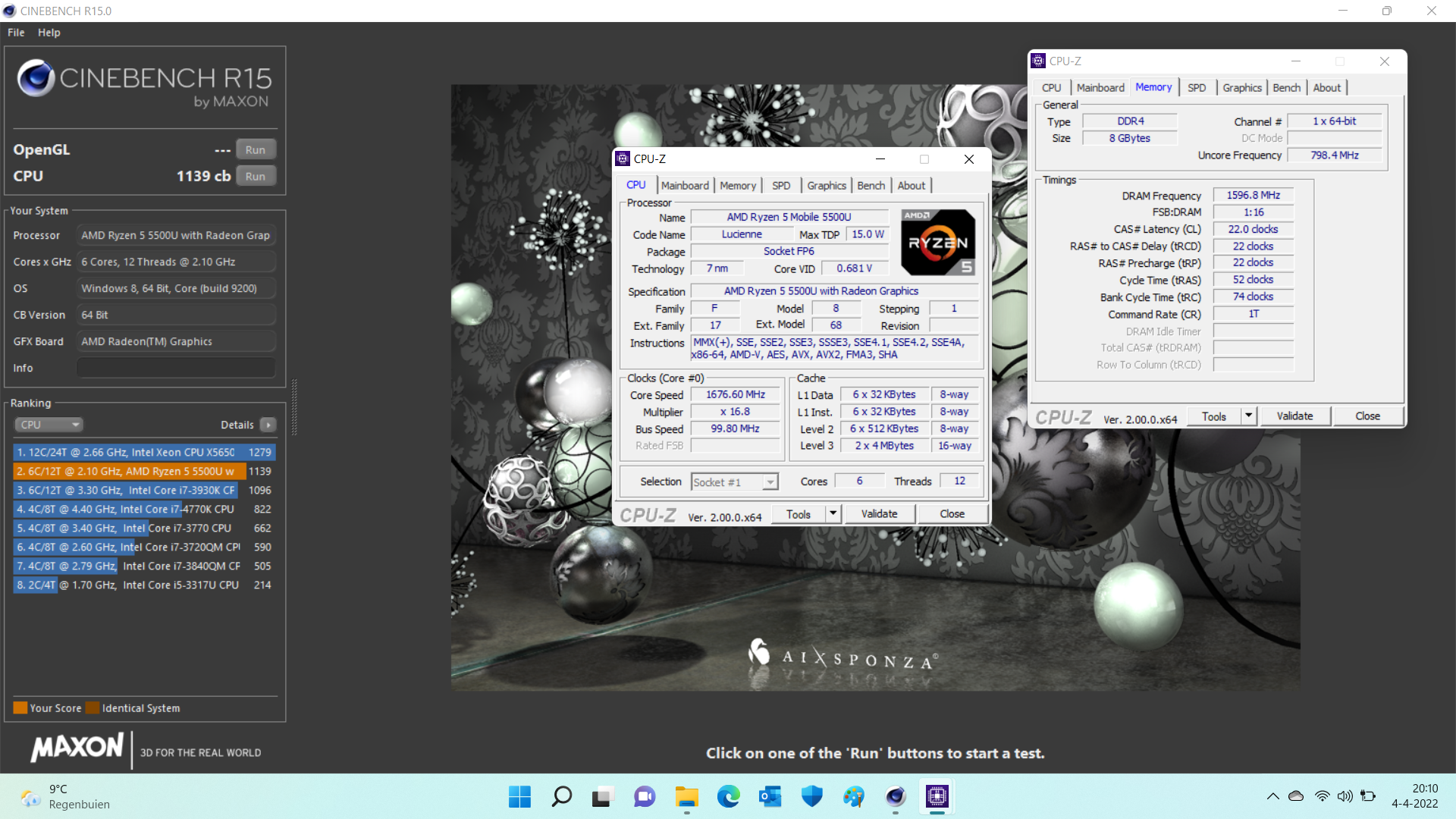Open Outlook from taskbar
The height and width of the screenshot is (819, 1456).
770,797
